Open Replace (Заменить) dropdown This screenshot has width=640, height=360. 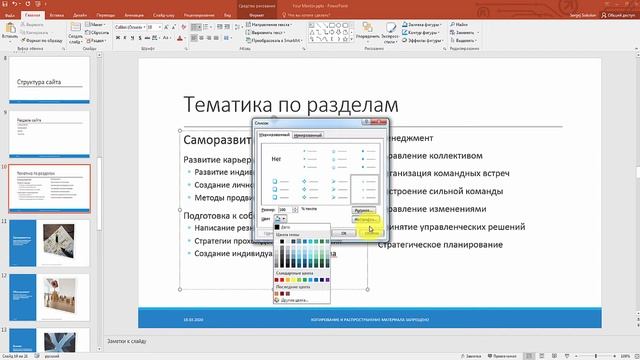[x=464, y=32]
